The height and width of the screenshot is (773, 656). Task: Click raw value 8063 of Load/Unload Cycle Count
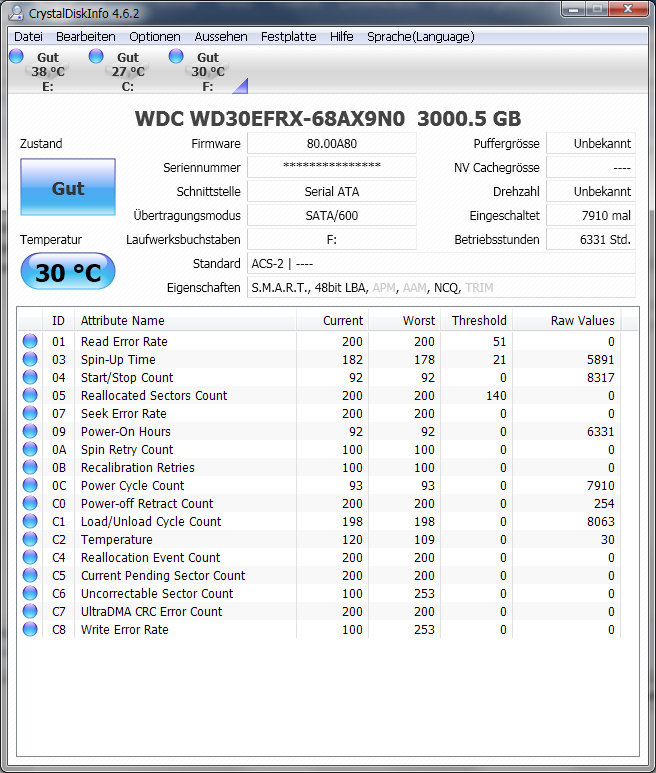(600, 522)
